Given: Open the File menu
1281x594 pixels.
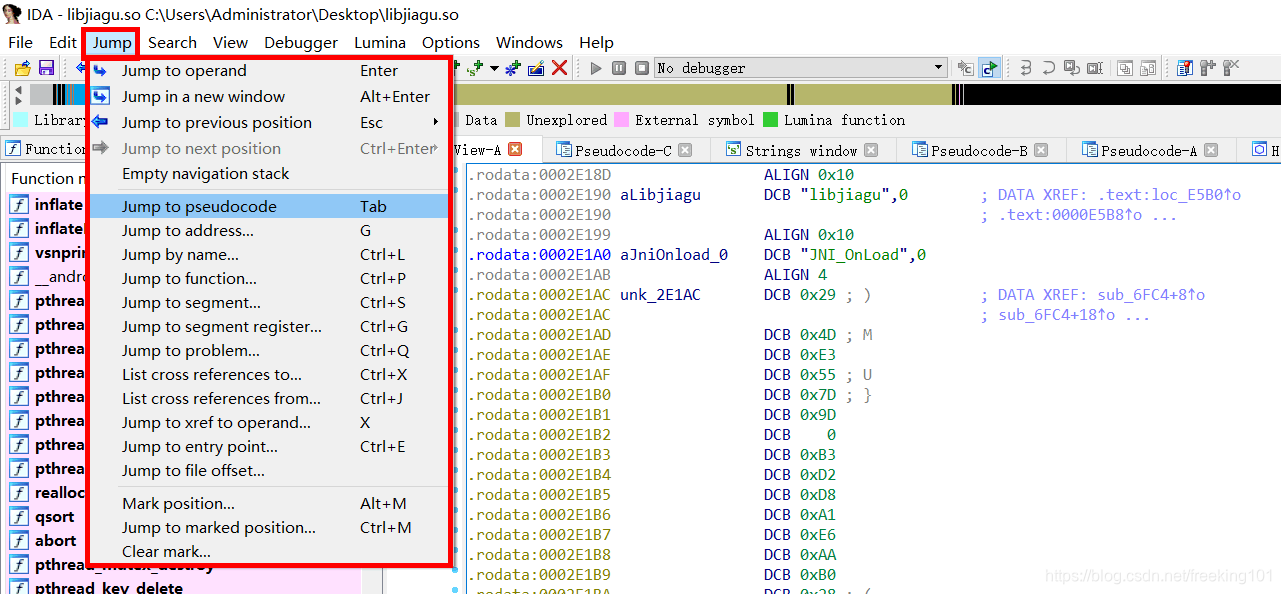Looking at the screenshot, I should click(x=20, y=42).
